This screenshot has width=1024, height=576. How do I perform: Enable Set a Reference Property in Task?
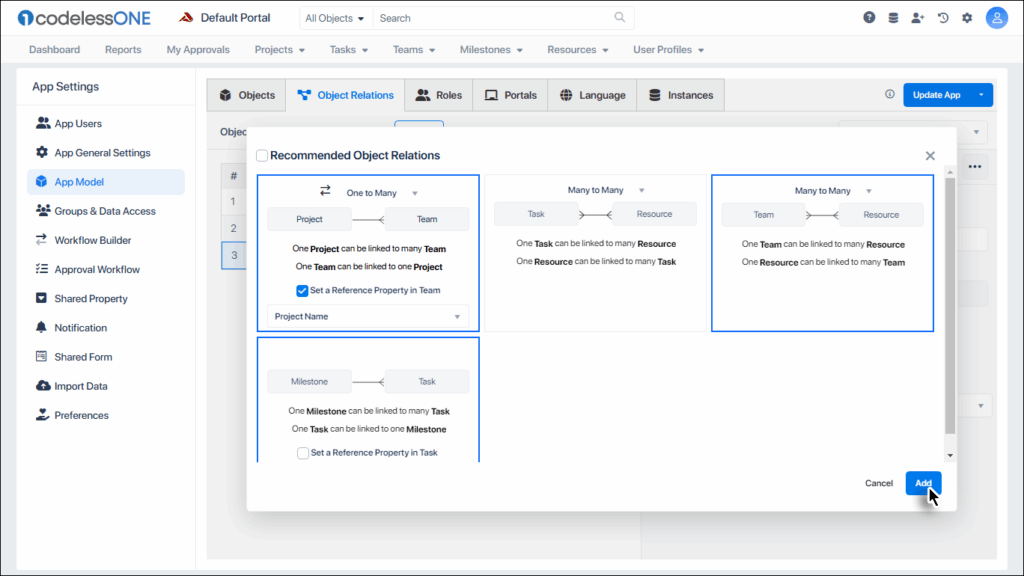302,453
